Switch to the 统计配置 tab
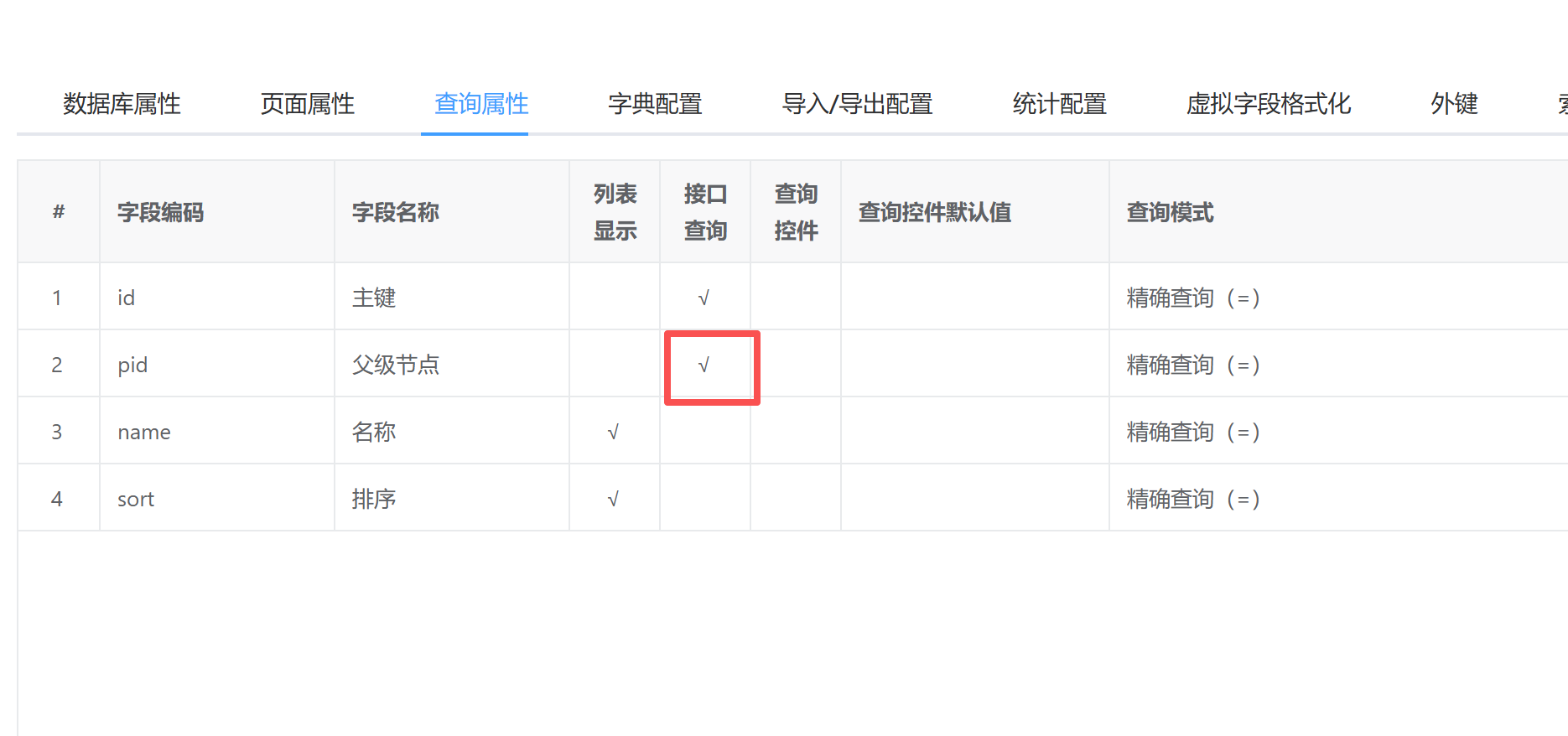Viewport: 1568px width, 736px height. click(1059, 104)
